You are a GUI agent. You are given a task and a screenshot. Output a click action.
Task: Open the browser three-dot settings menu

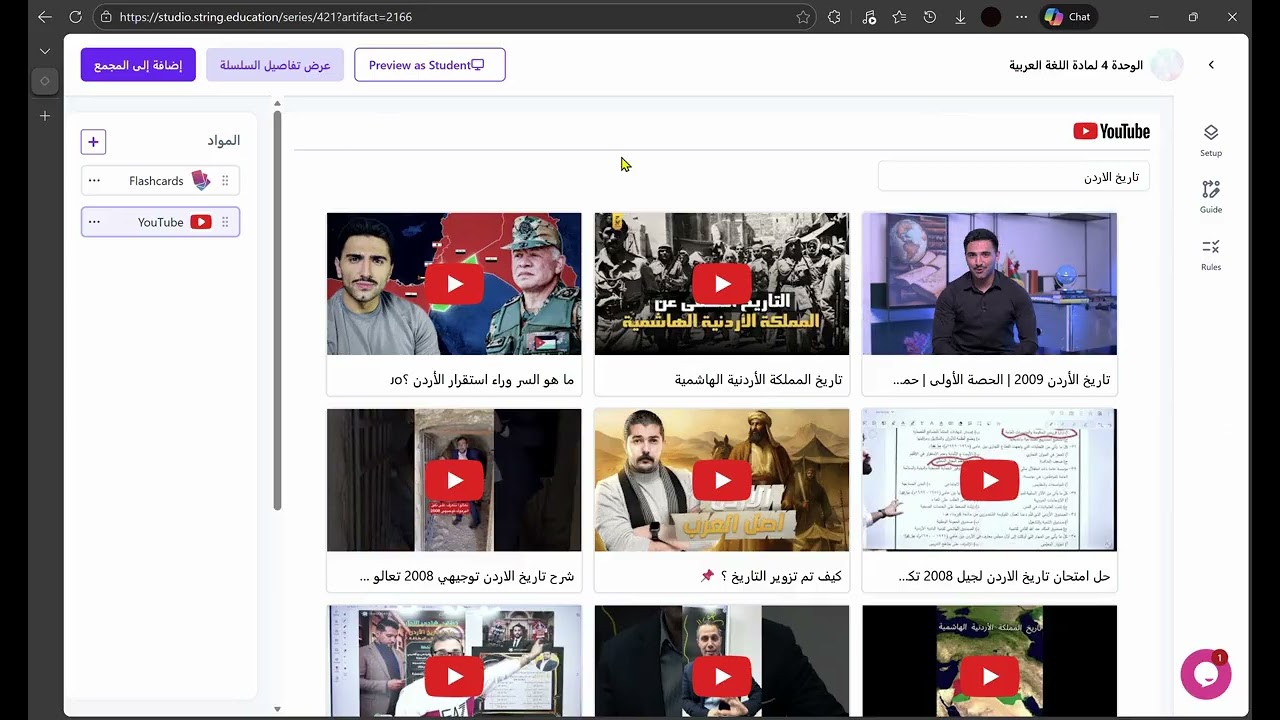click(1021, 17)
